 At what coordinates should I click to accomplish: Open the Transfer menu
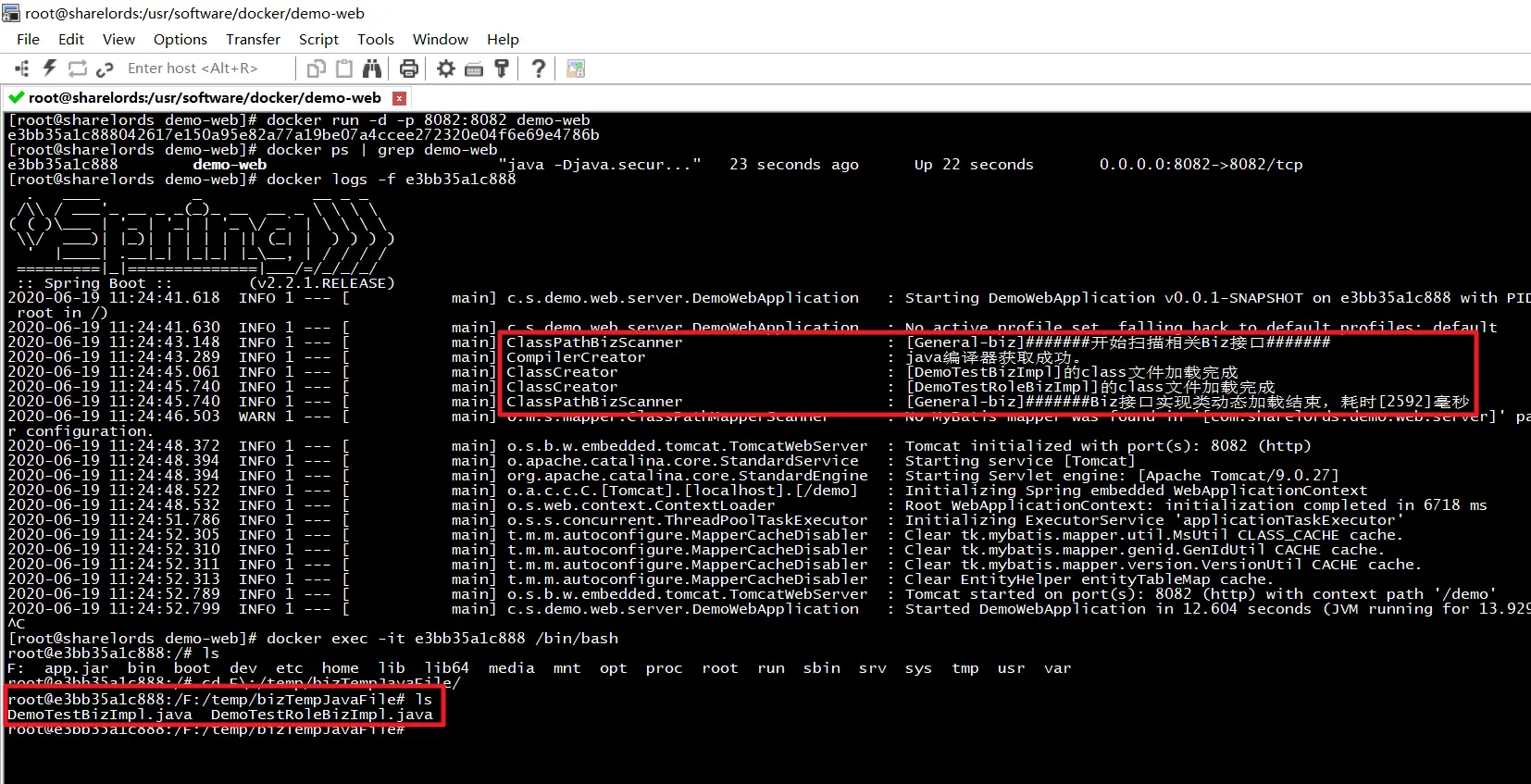(253, 39)
